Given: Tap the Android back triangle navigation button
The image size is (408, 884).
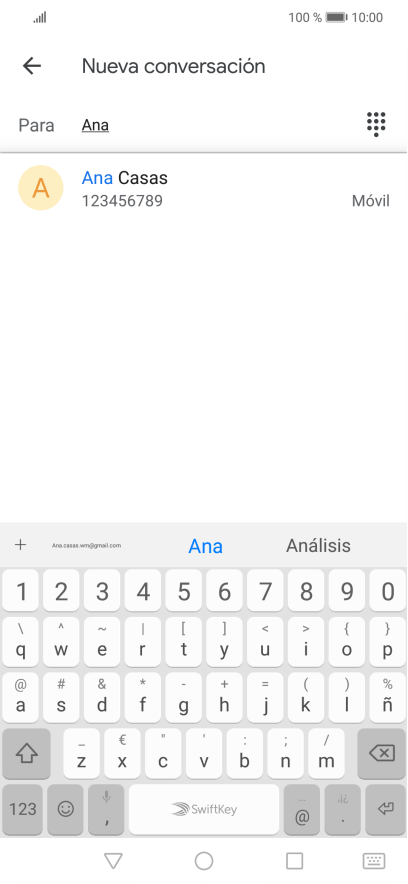Looking at the screenshot, I should pos(113,860).
